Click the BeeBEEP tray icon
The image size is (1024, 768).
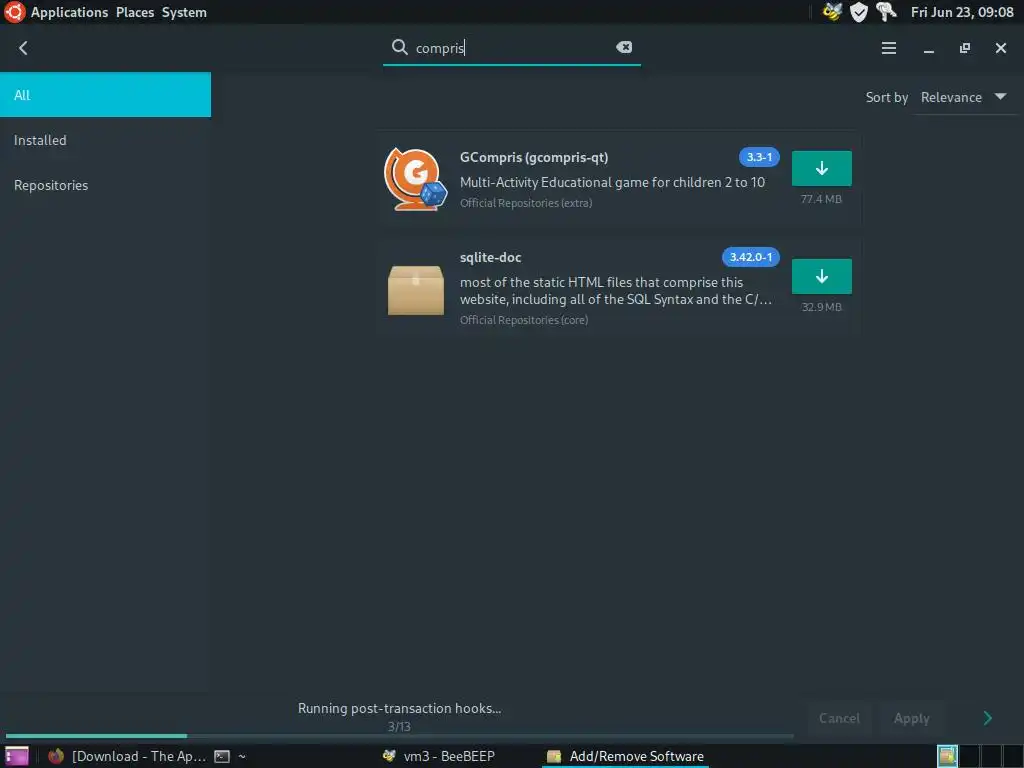click(x=833, y=12)
